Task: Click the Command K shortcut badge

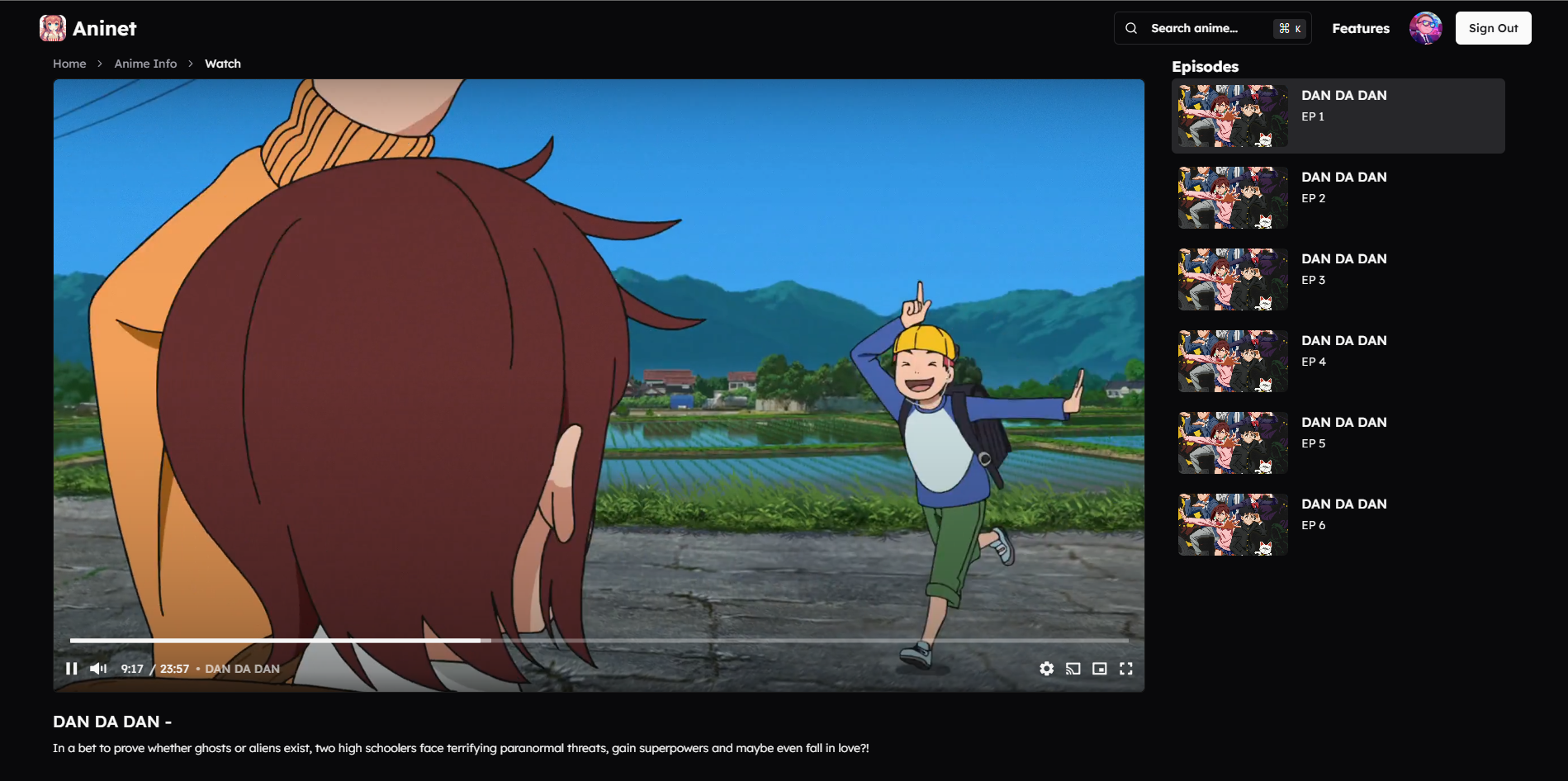Action: [x=1290, y=28]
